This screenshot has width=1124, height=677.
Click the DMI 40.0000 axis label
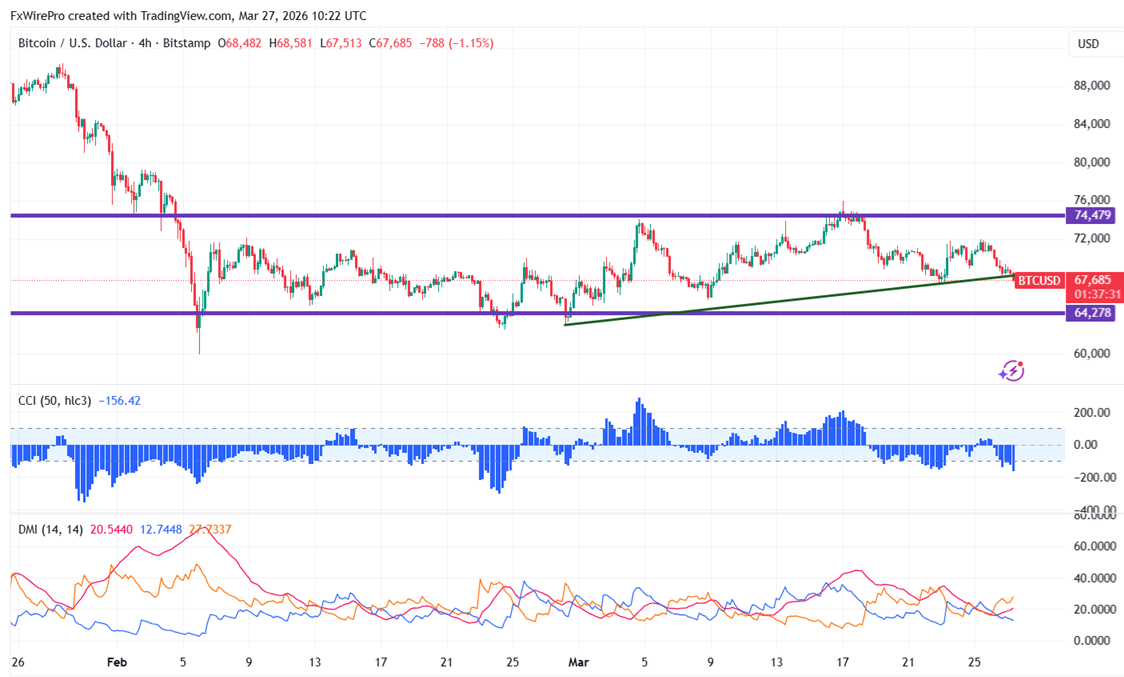coord(1094,577)
